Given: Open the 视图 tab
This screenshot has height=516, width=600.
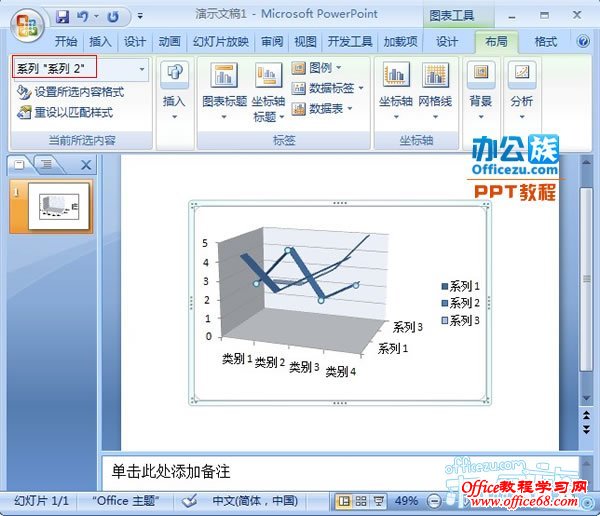Looking at the screenshot, I should click(305, 41).
